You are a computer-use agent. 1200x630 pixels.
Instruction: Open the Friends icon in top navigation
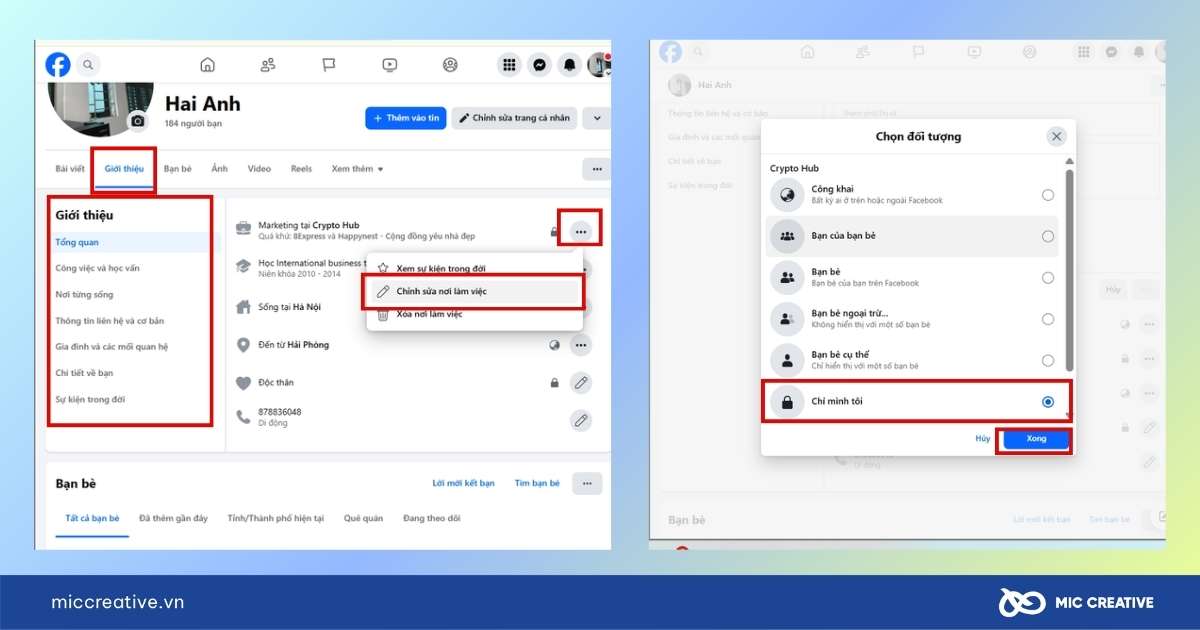268,65
